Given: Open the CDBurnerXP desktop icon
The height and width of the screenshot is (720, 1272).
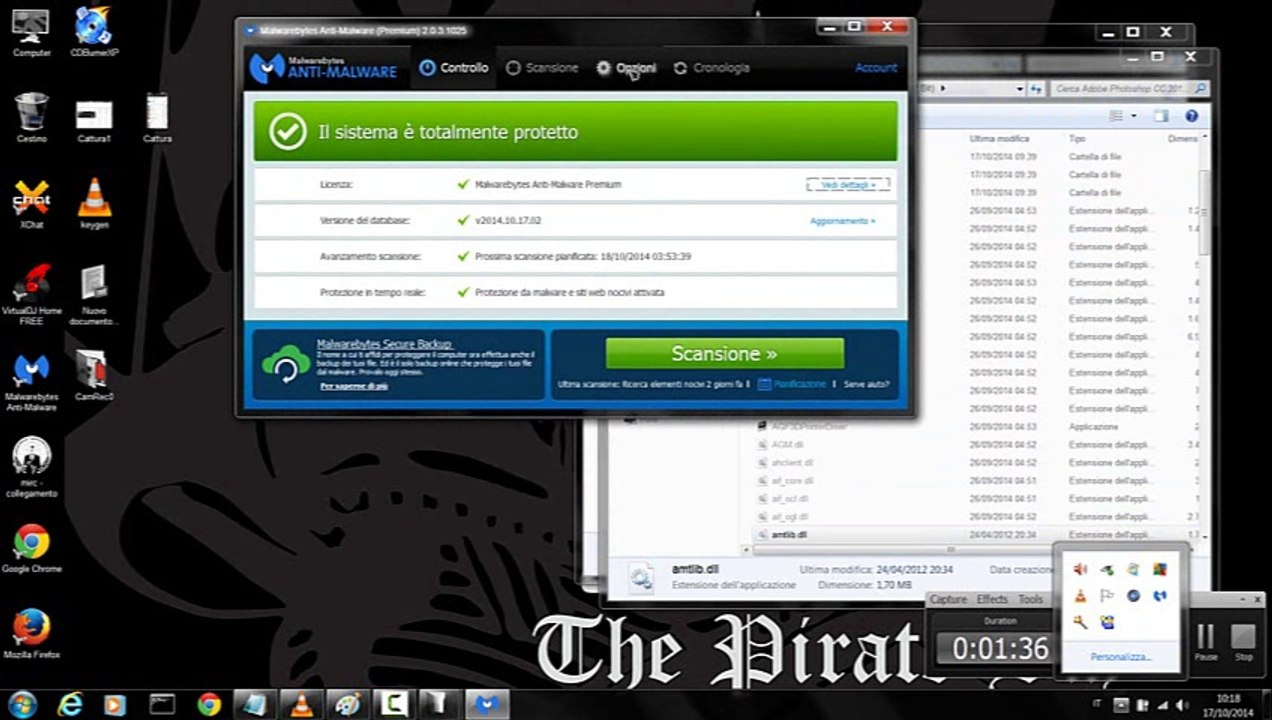Looking at the screenshot, I should point(94,32).
